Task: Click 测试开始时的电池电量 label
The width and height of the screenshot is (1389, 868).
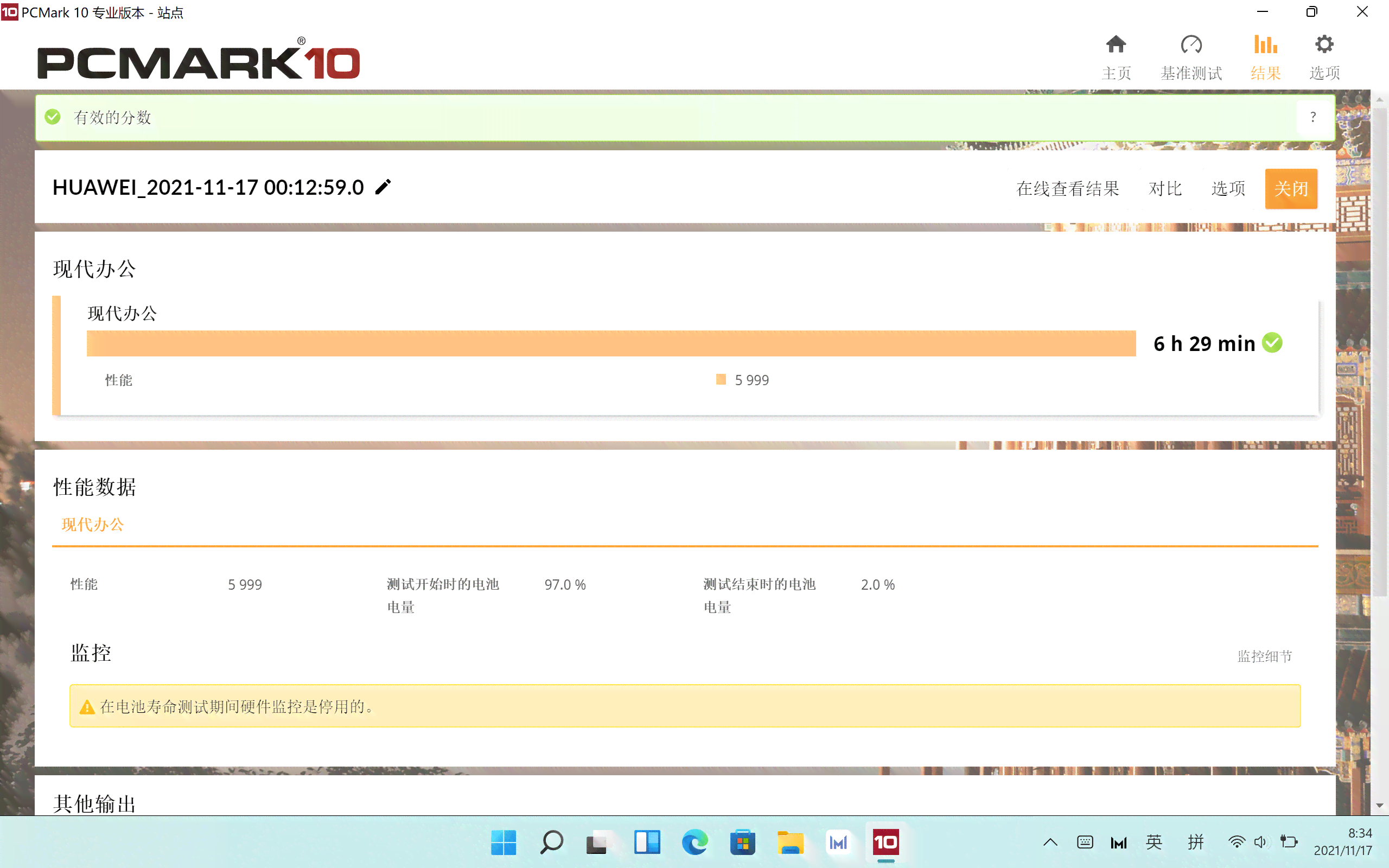Action: (x=443, y=595)
